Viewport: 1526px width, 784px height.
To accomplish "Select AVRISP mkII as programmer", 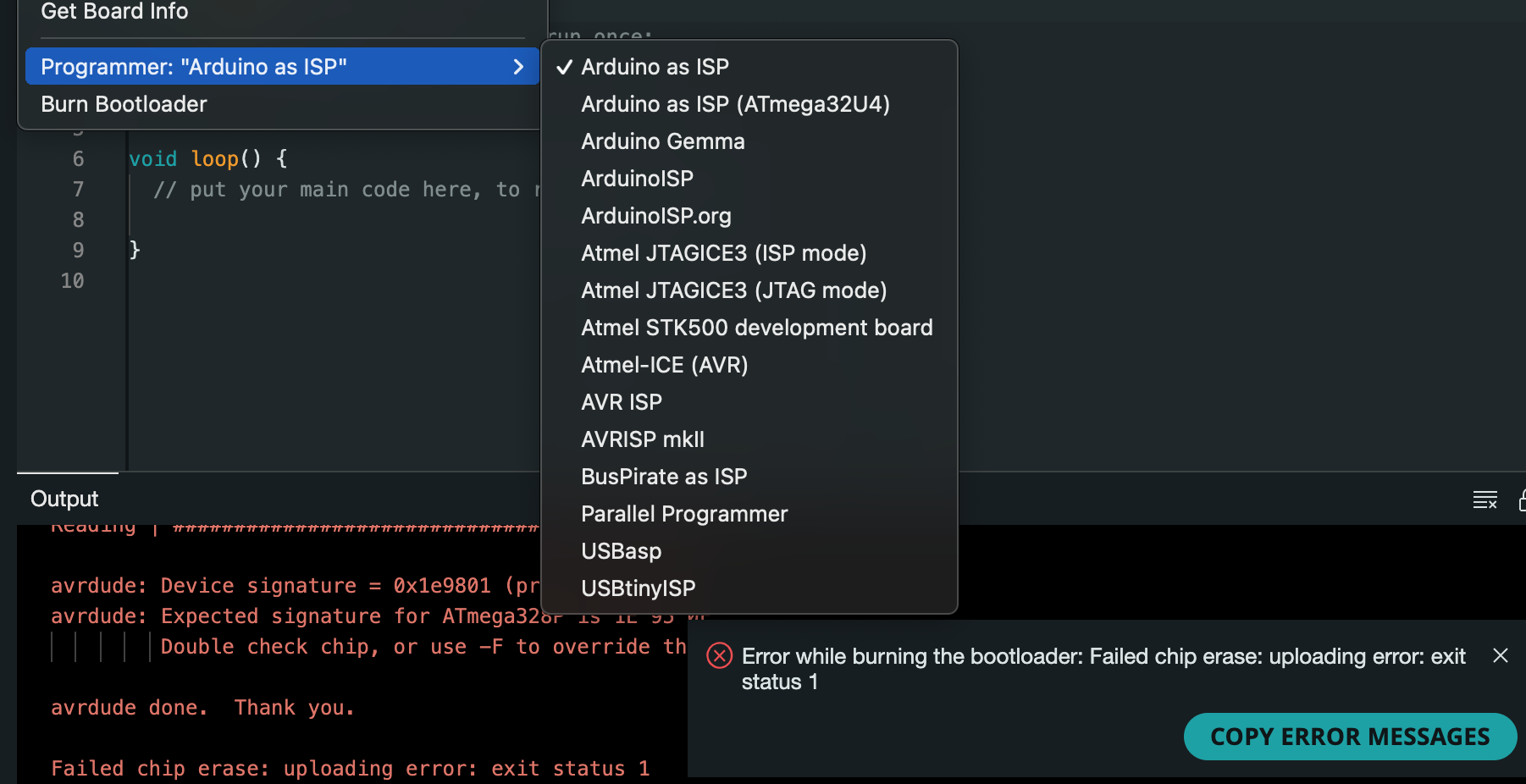I will coord(642,439).
